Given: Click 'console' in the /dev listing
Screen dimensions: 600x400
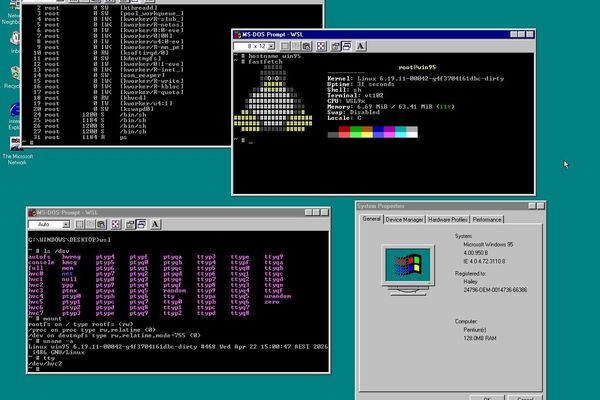Looking at the screenshot, I should 41,263.
